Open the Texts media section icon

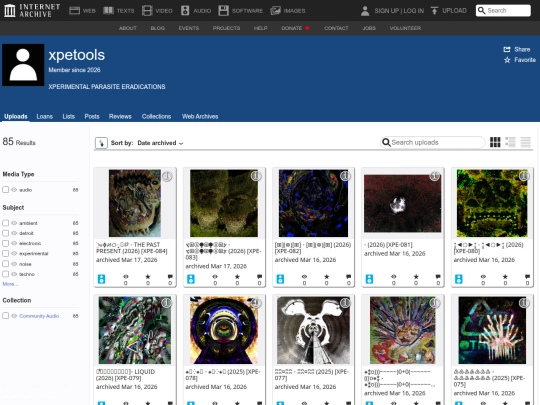[108, 11]
